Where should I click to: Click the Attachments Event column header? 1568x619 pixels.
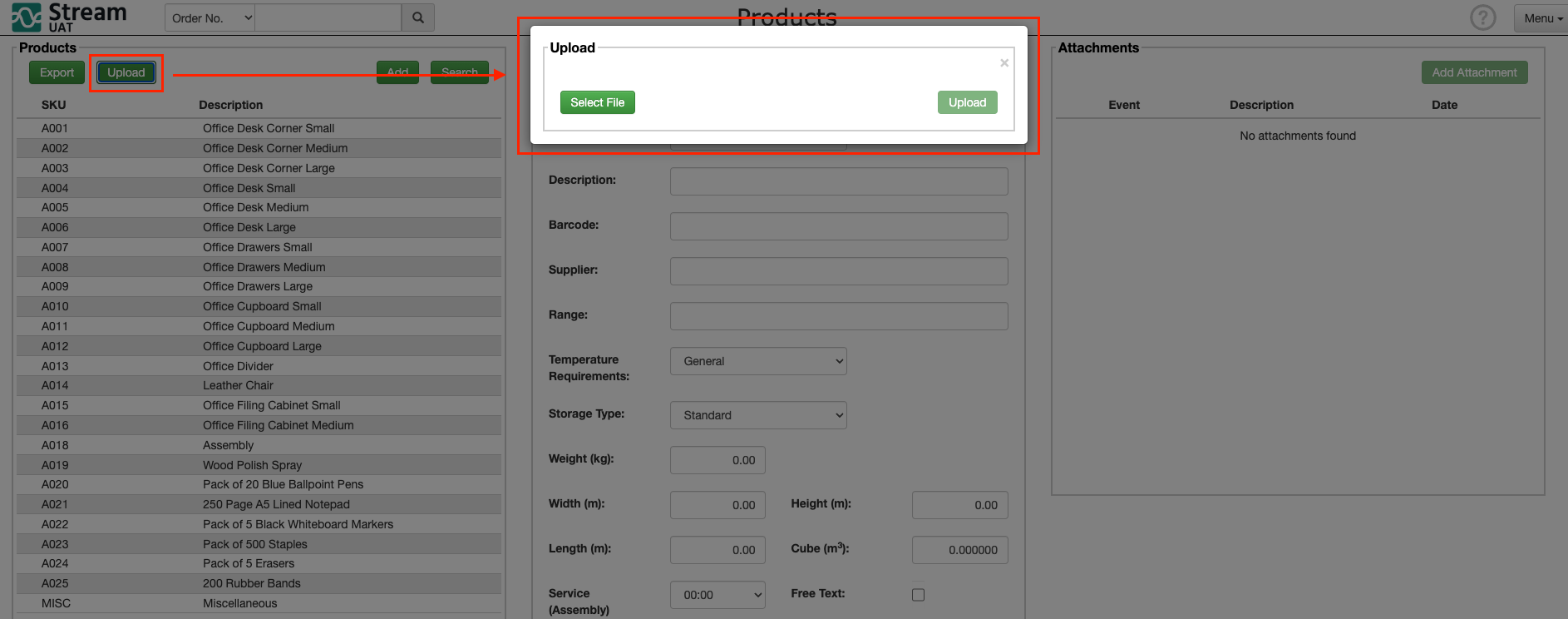(1124, 105)
